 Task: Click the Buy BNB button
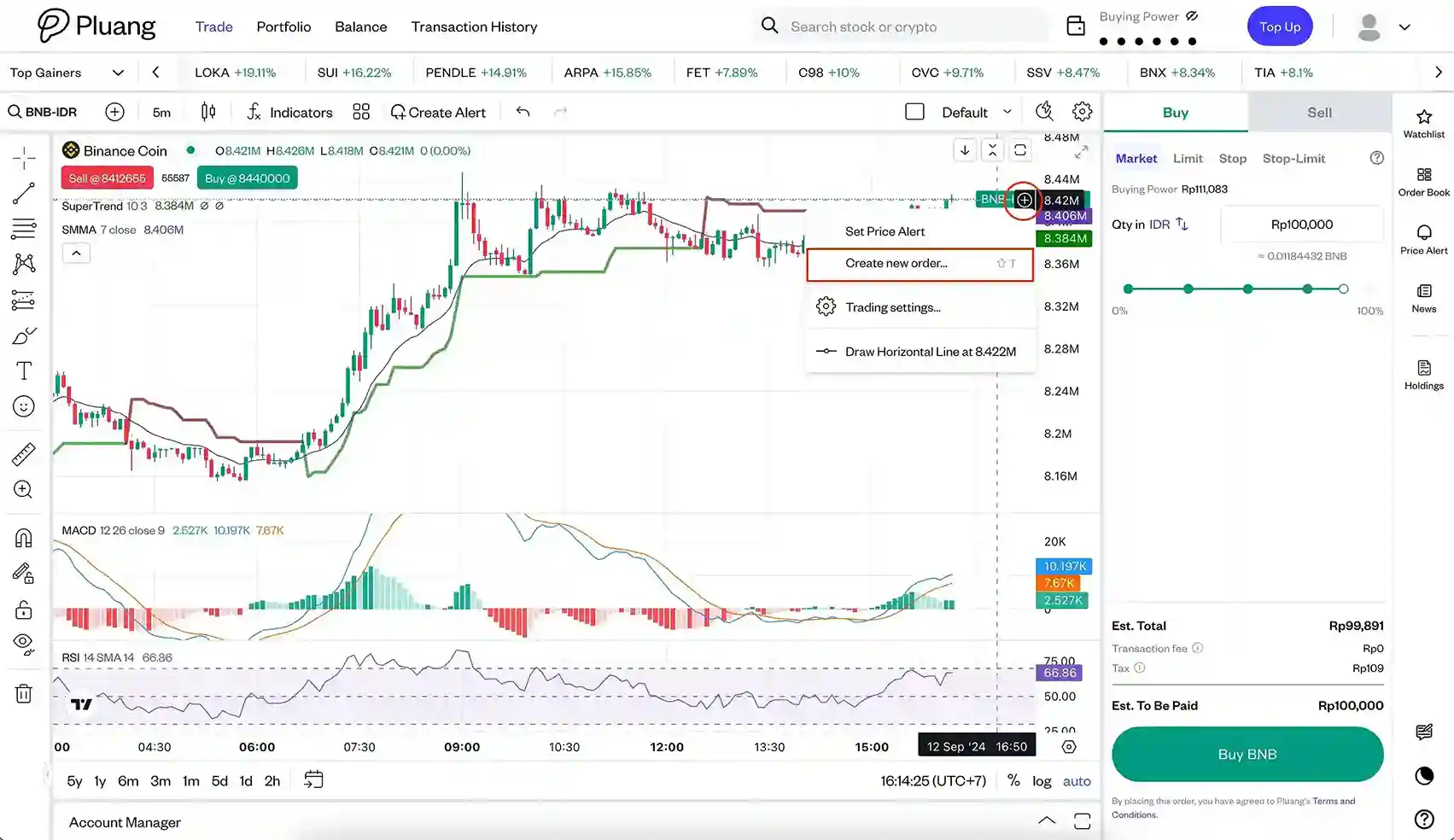click(x=1247, y=755)
